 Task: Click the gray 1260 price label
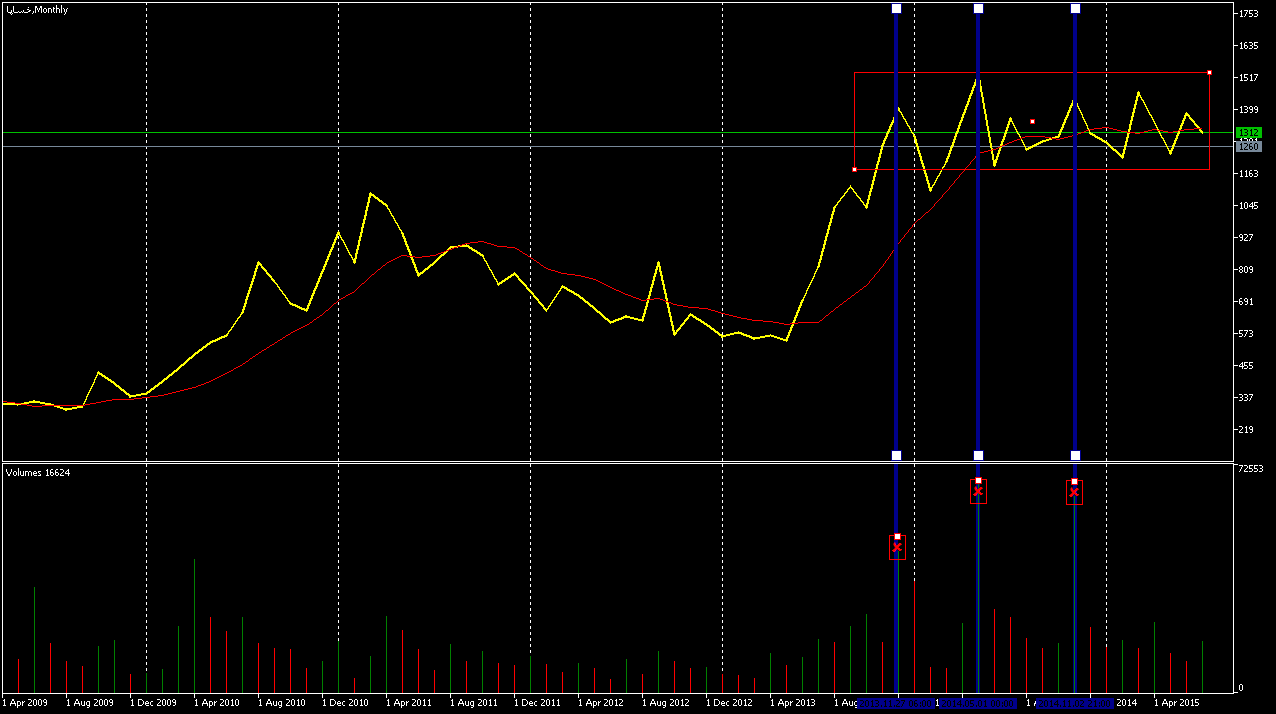1248,147
